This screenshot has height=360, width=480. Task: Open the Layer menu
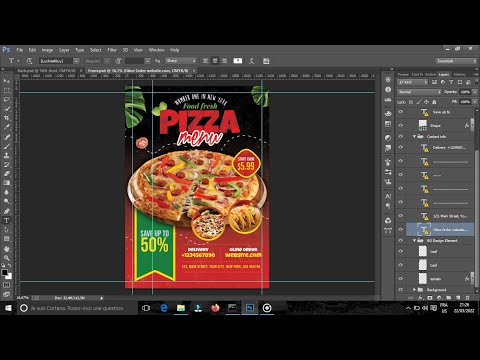pyautogui.click(x=64, y=50)
